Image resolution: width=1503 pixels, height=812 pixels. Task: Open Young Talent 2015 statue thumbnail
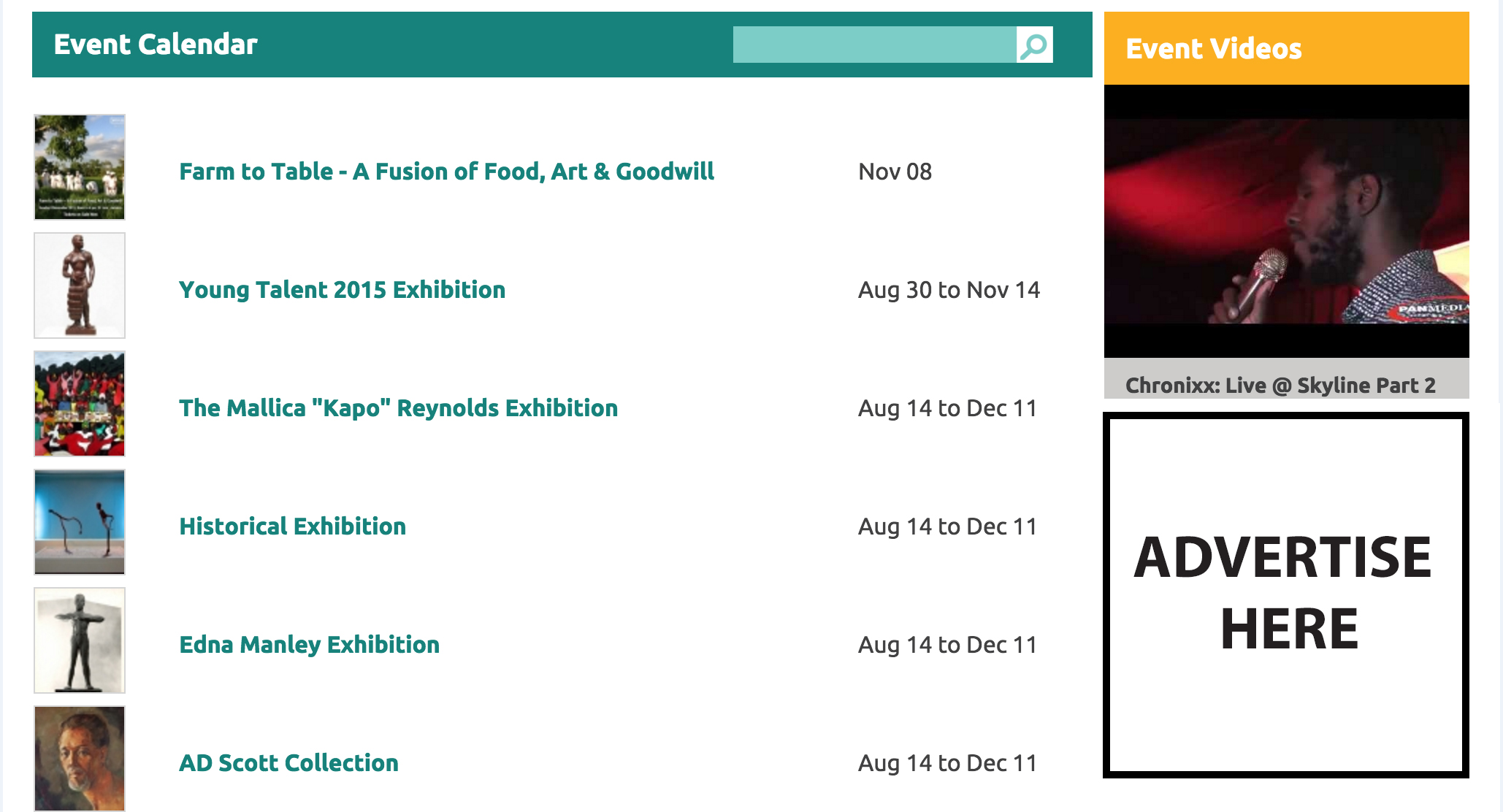pos(80,286)
